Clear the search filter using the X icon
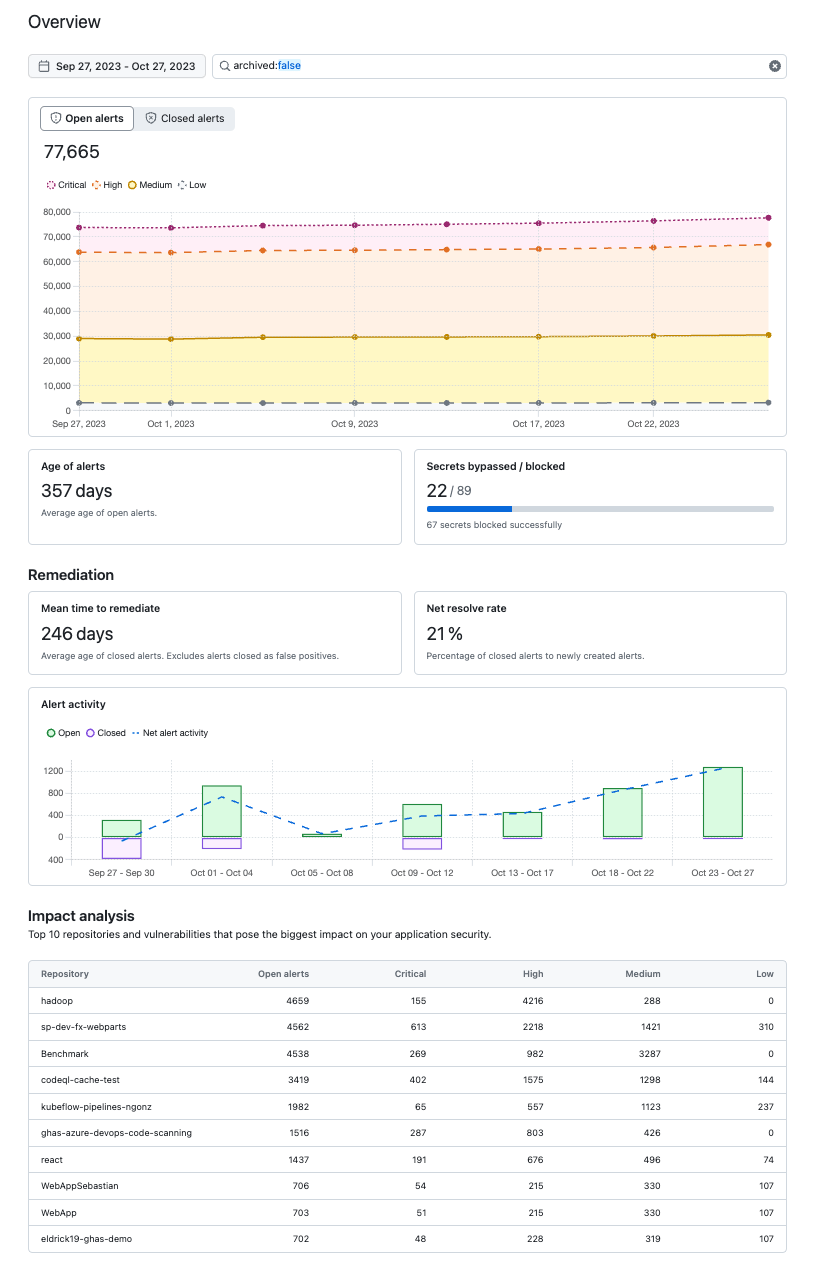The height and width of the screenshot is (1281, 814). coord(775,66)
